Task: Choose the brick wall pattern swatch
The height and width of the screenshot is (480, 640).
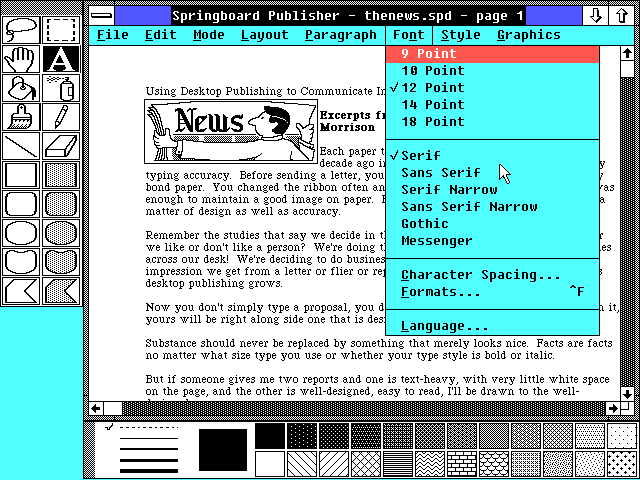Action: coord(462,464)
